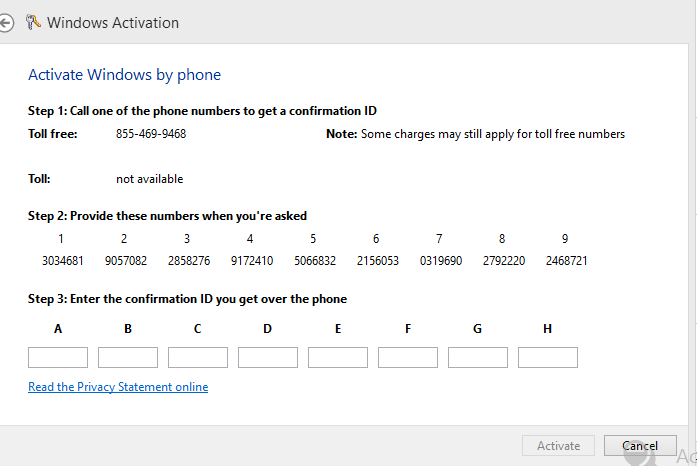Click installation ID group 9172410
Image resolution: width=697 pixels, height=466 pixels.
click(x=251, y=261)
